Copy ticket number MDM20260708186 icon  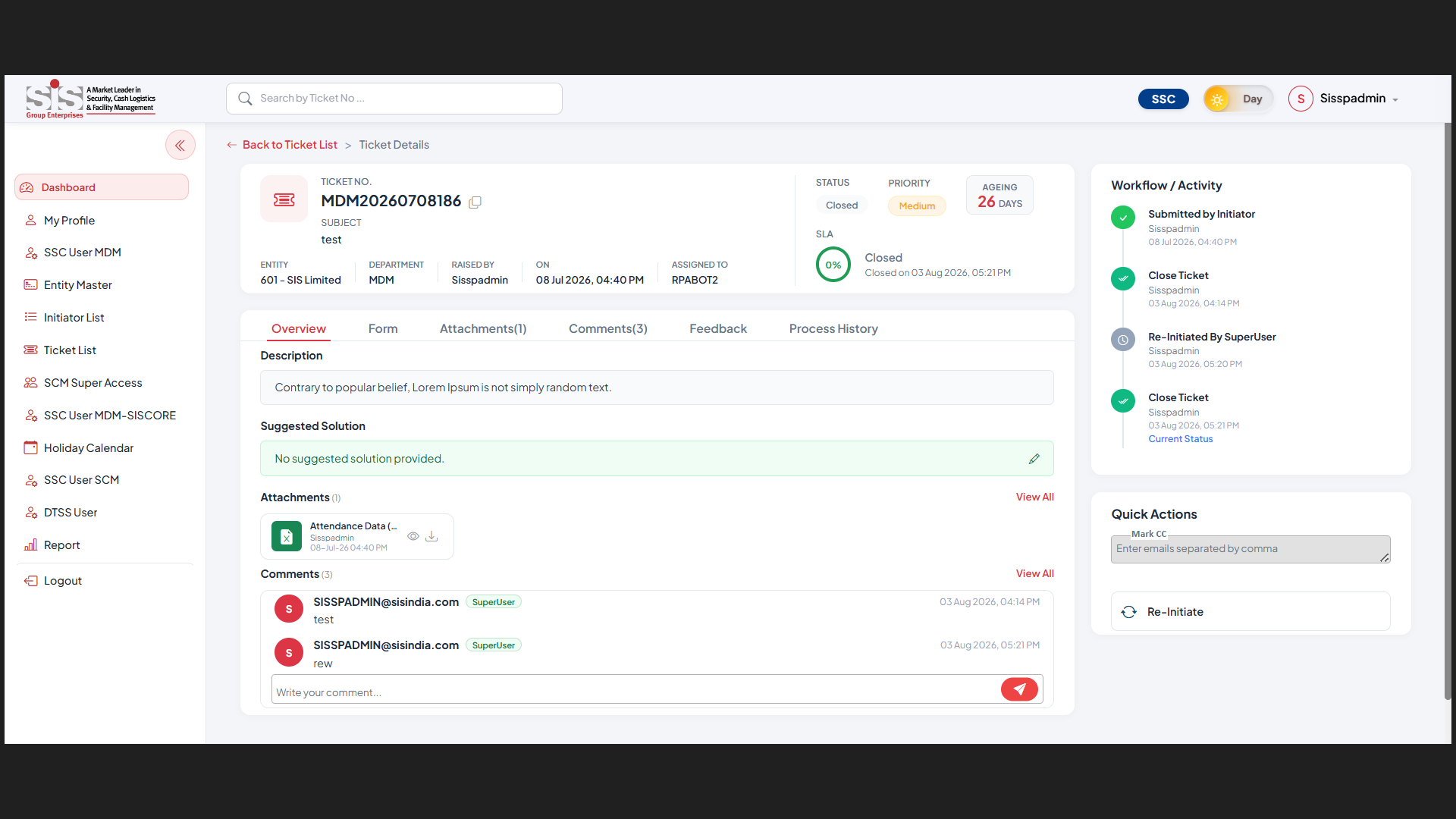coord(475,202)
